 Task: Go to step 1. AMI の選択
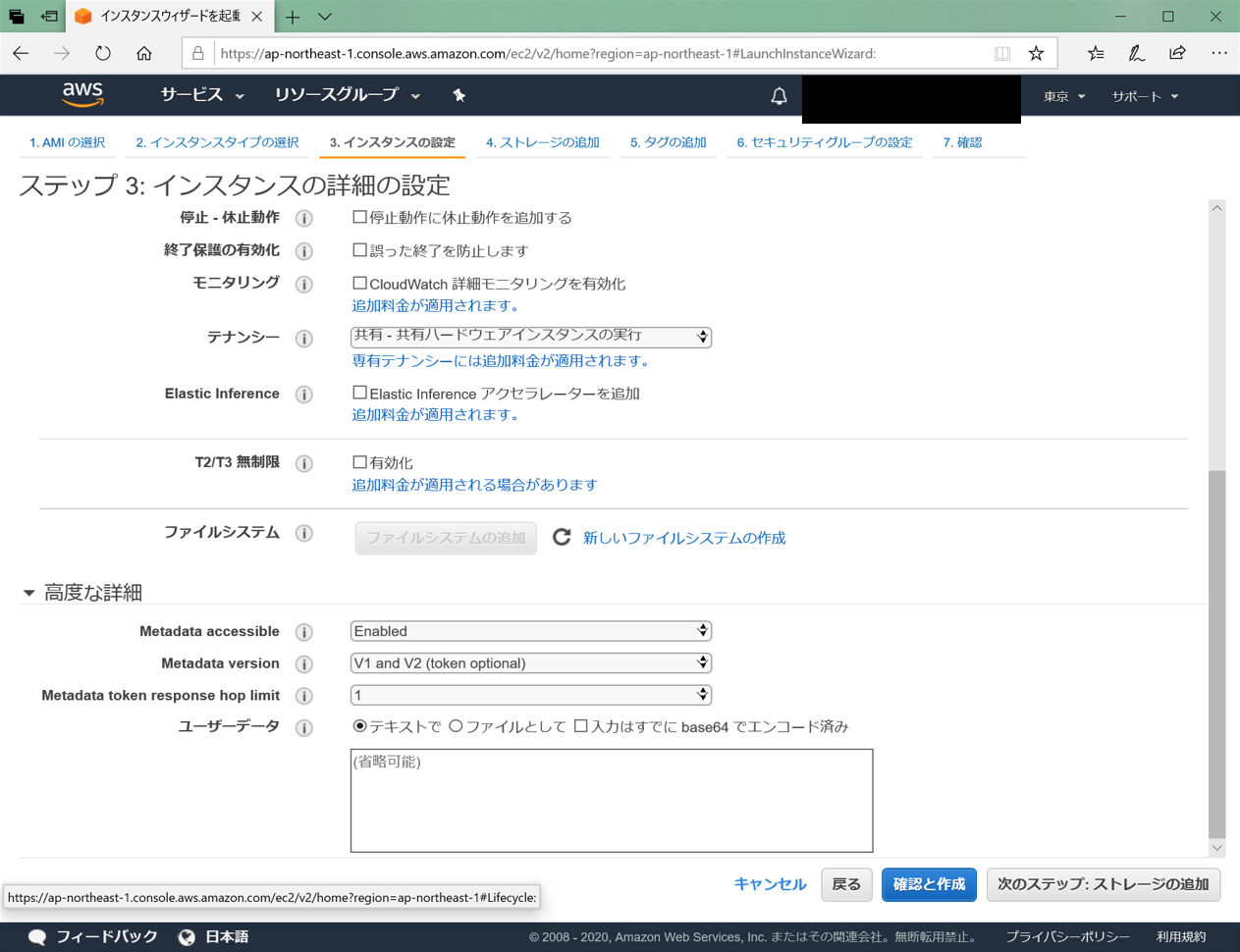pyautogui.click(x=67, y=142)
